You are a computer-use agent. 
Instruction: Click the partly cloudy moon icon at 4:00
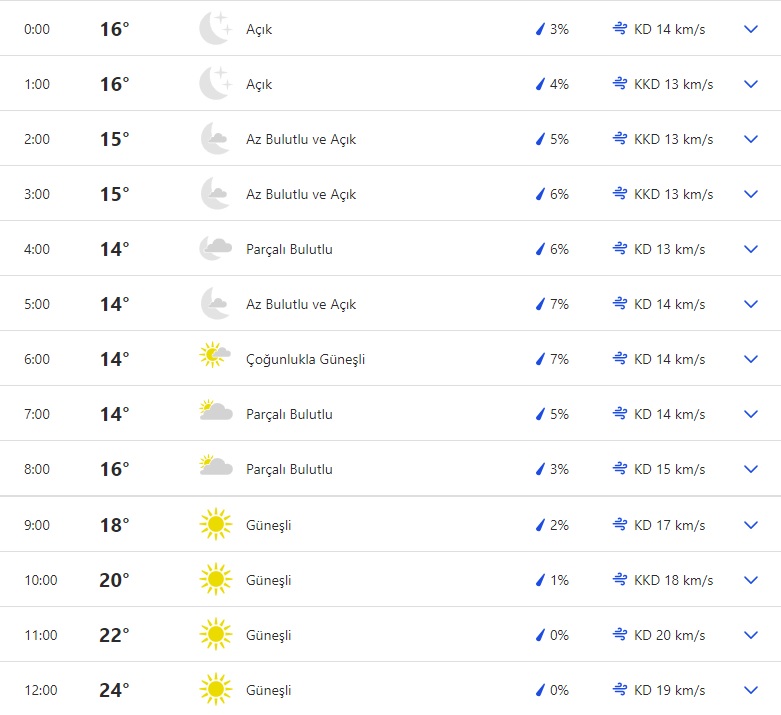(215, 249)
